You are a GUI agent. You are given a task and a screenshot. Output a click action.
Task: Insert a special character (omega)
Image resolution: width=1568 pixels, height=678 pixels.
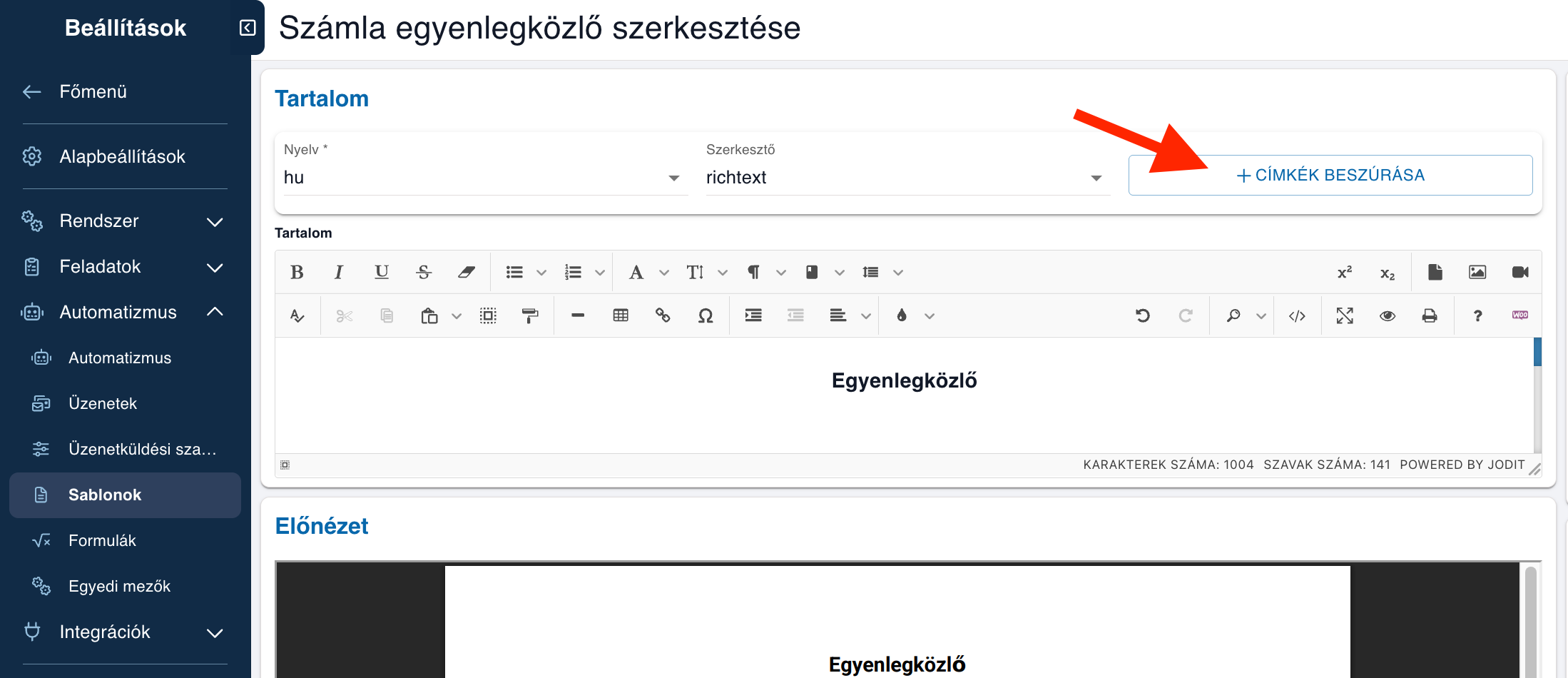click(706, 315)
